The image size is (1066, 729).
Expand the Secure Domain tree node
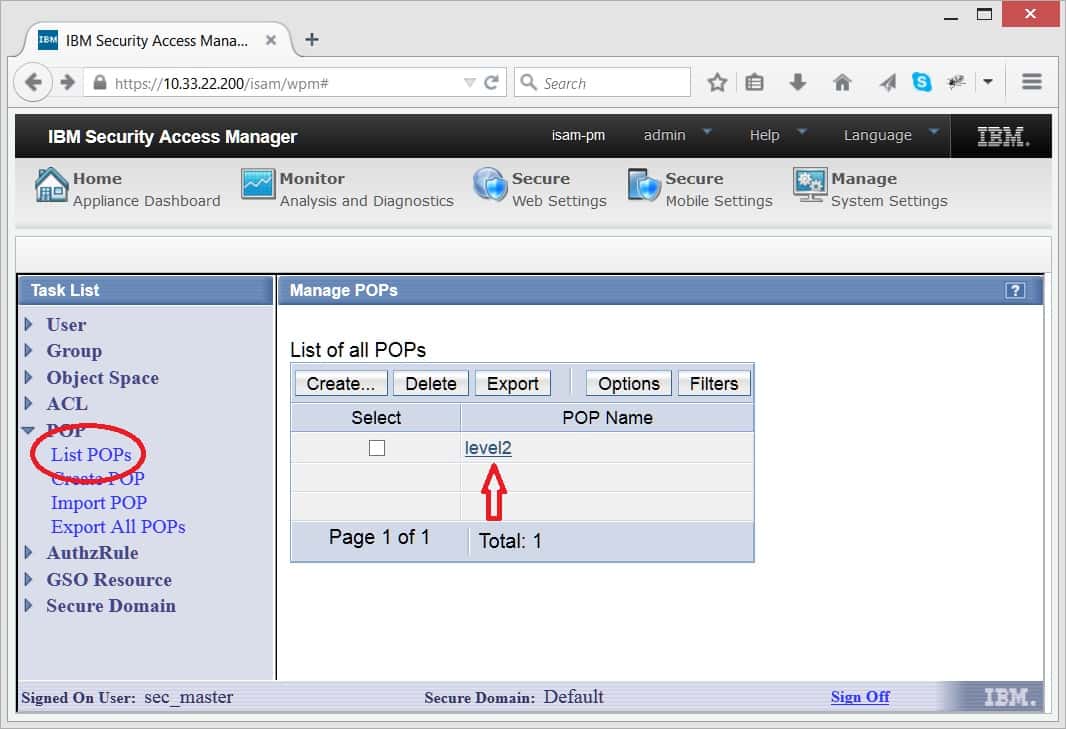(29, 606)
